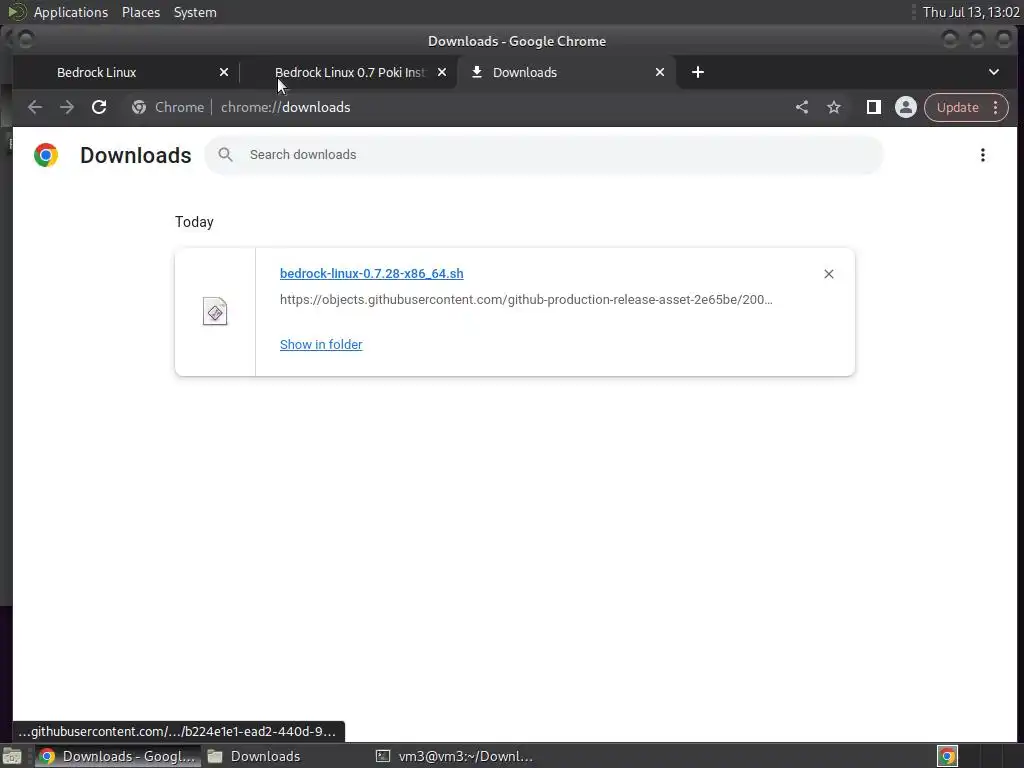Click the Chrome tray icon in bottom panel
1024x768 pixels.
(947, 756)
